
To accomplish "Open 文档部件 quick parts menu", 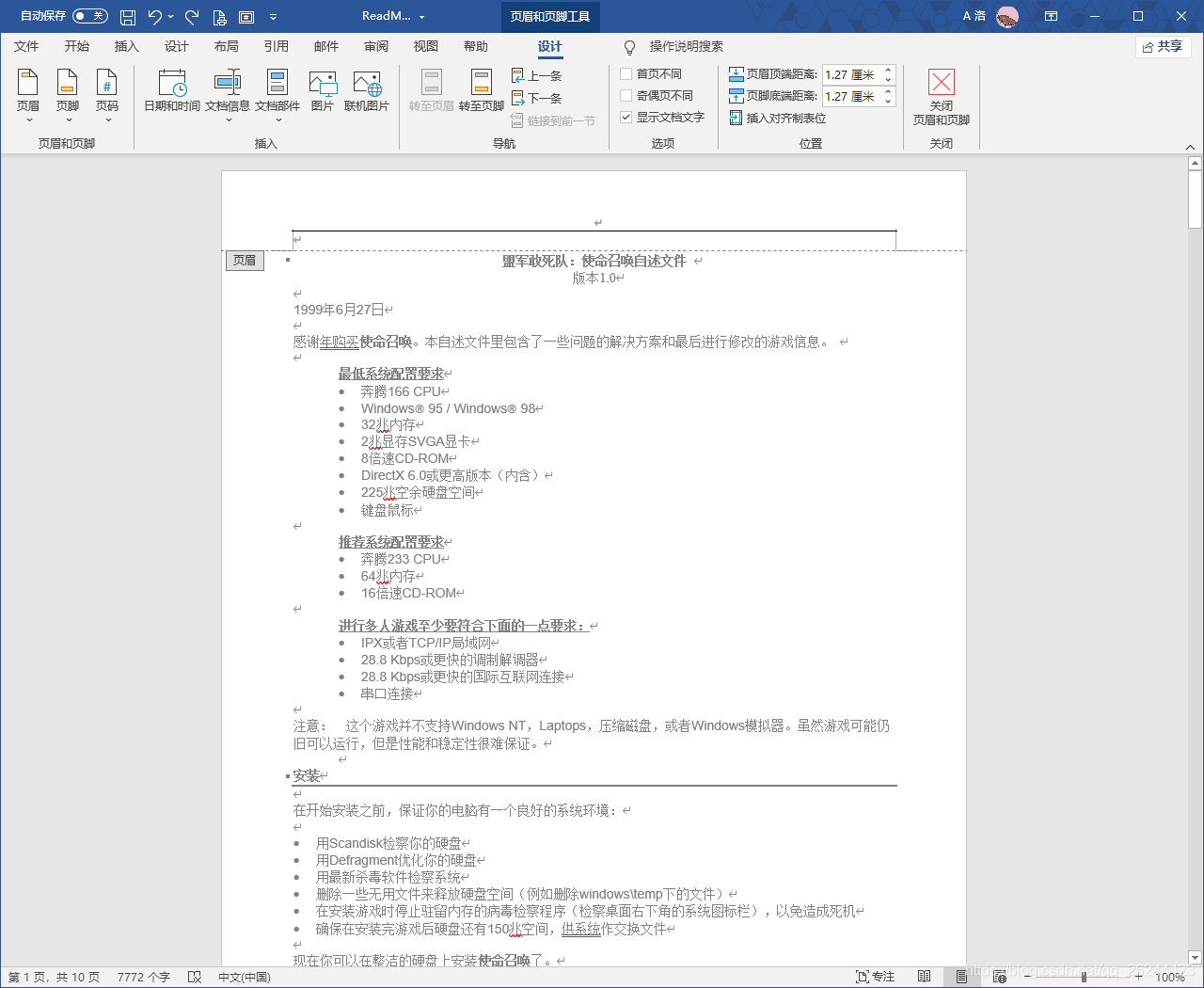I will point(277,96).
